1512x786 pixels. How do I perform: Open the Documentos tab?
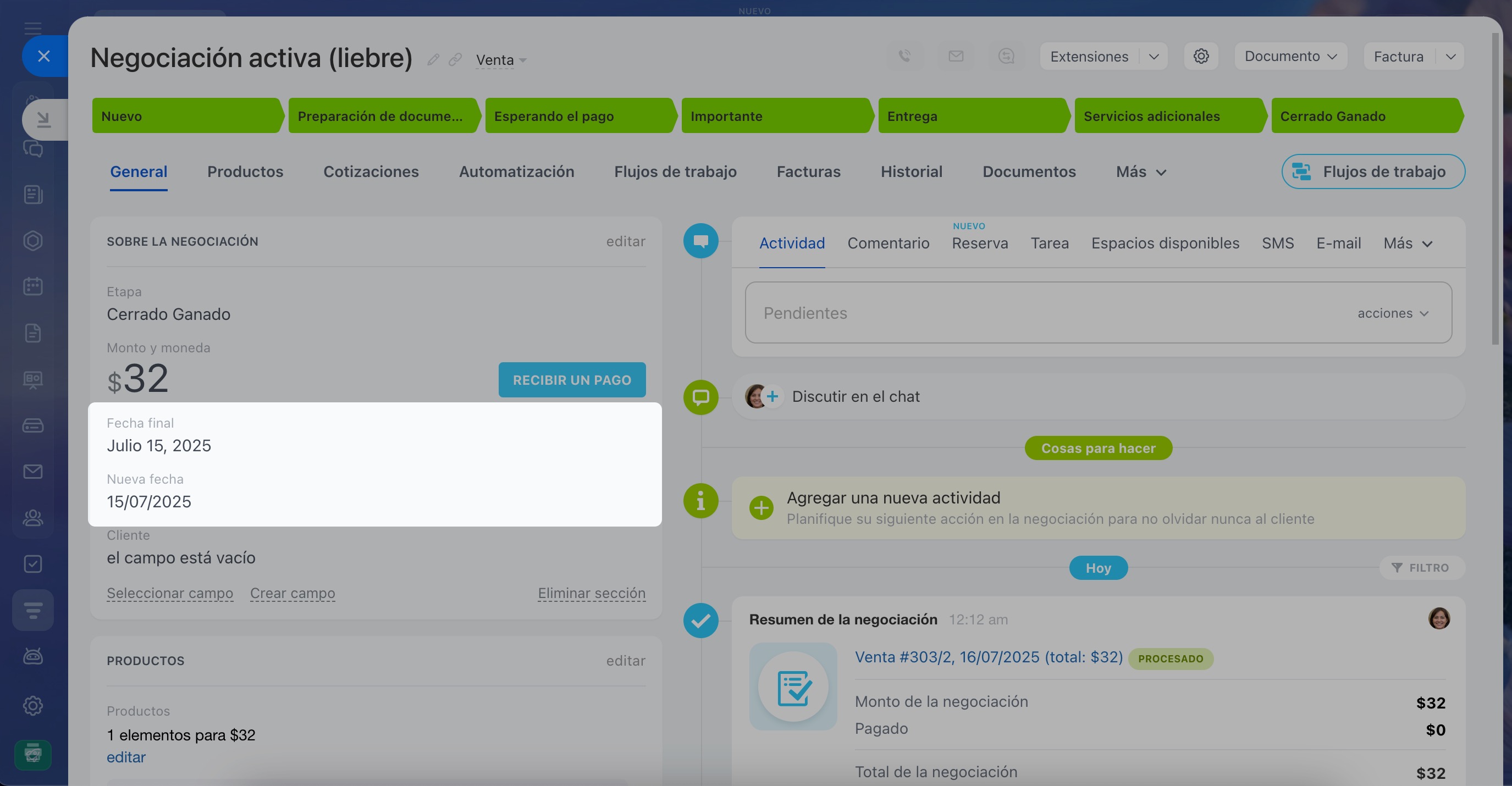[x=1029, y=172]
